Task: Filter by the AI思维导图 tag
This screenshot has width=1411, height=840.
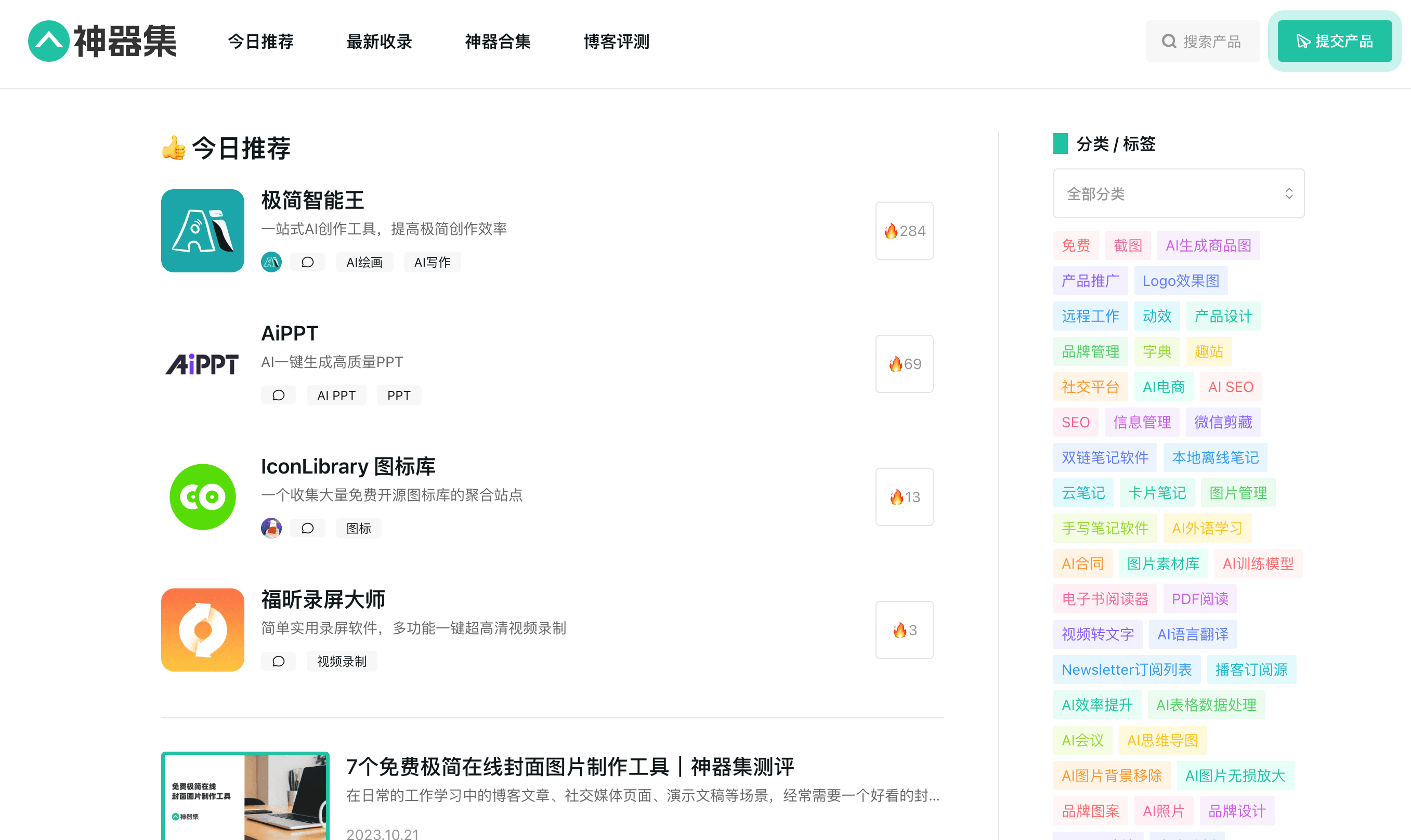Action: coord(1162,740)
